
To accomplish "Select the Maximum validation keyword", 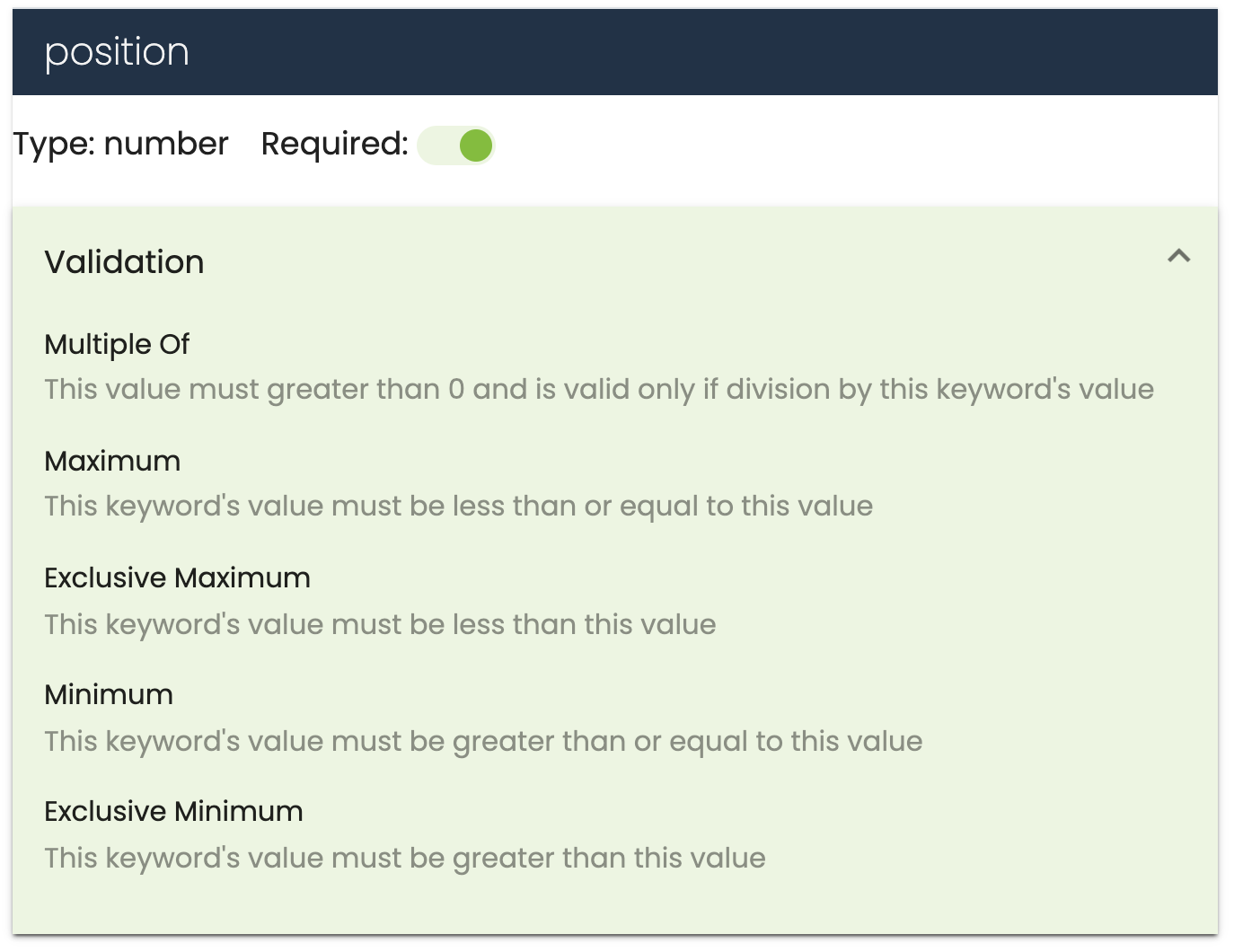I will pyautogui.click(x=111, y=461).
